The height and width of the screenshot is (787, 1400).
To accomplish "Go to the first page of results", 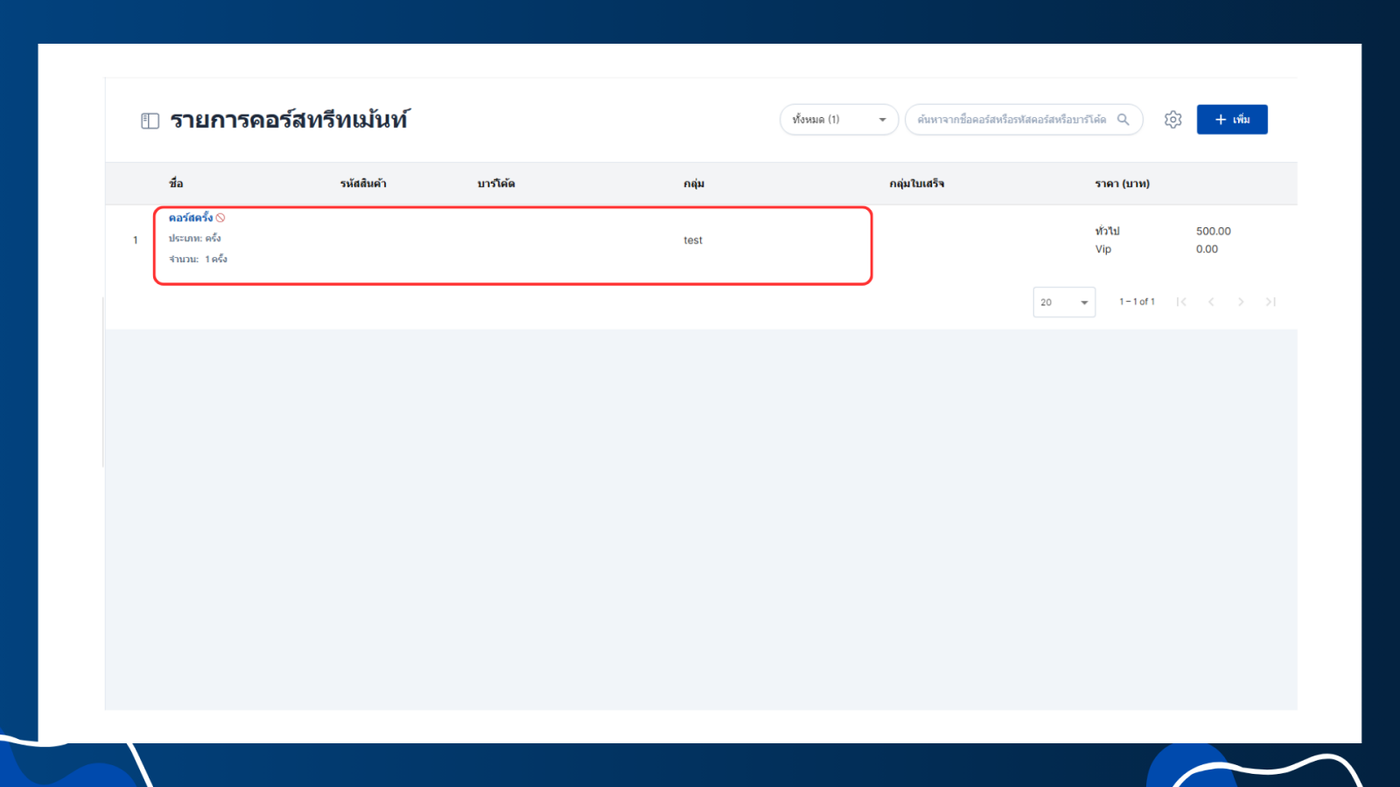I will pos(1181,302).
